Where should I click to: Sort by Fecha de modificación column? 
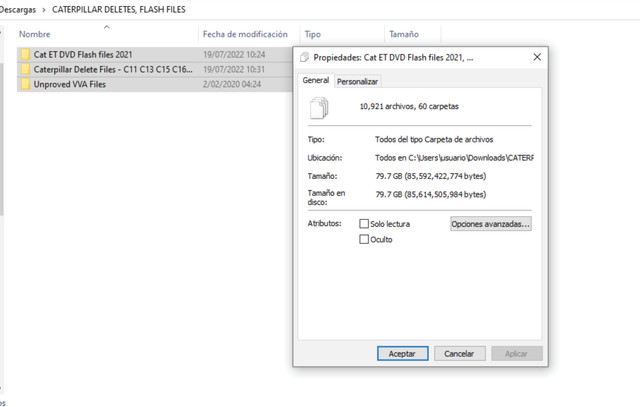click(x=245, y=34)
